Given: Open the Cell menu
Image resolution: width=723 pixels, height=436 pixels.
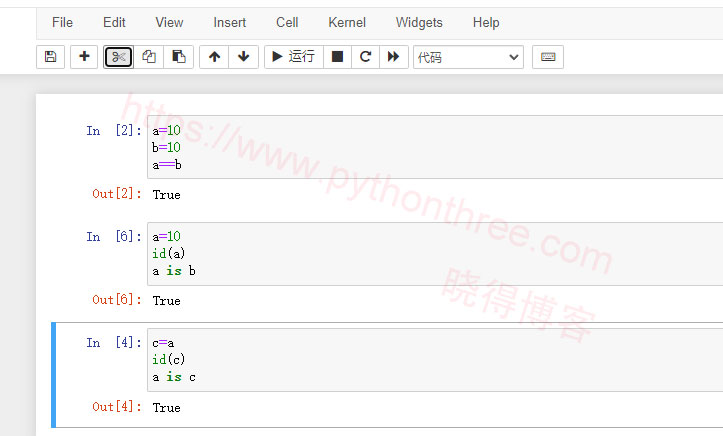Looking at the screenshot, I should click(x=287, y=23).
